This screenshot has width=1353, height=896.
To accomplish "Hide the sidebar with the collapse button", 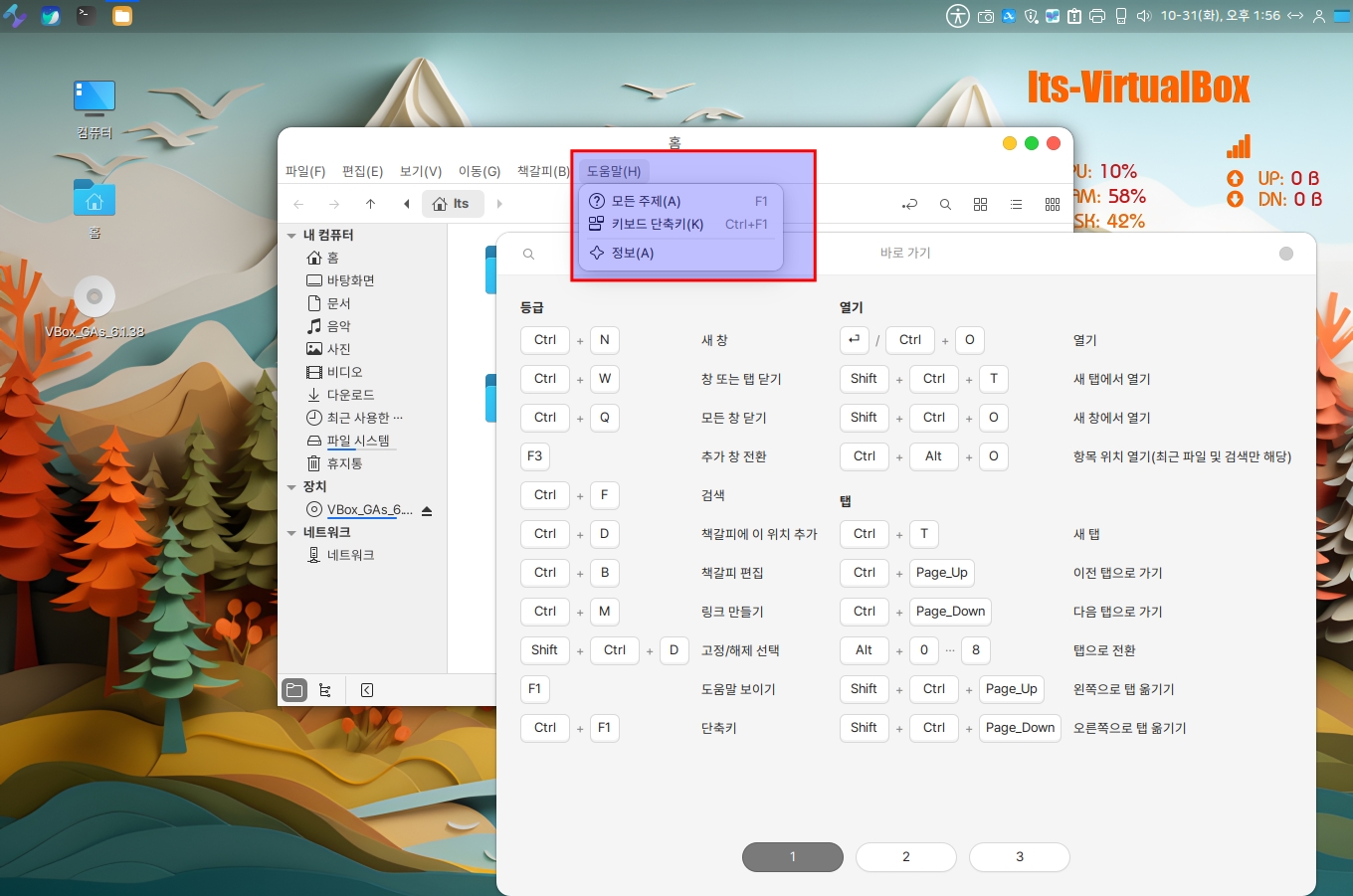I will 367,690.
